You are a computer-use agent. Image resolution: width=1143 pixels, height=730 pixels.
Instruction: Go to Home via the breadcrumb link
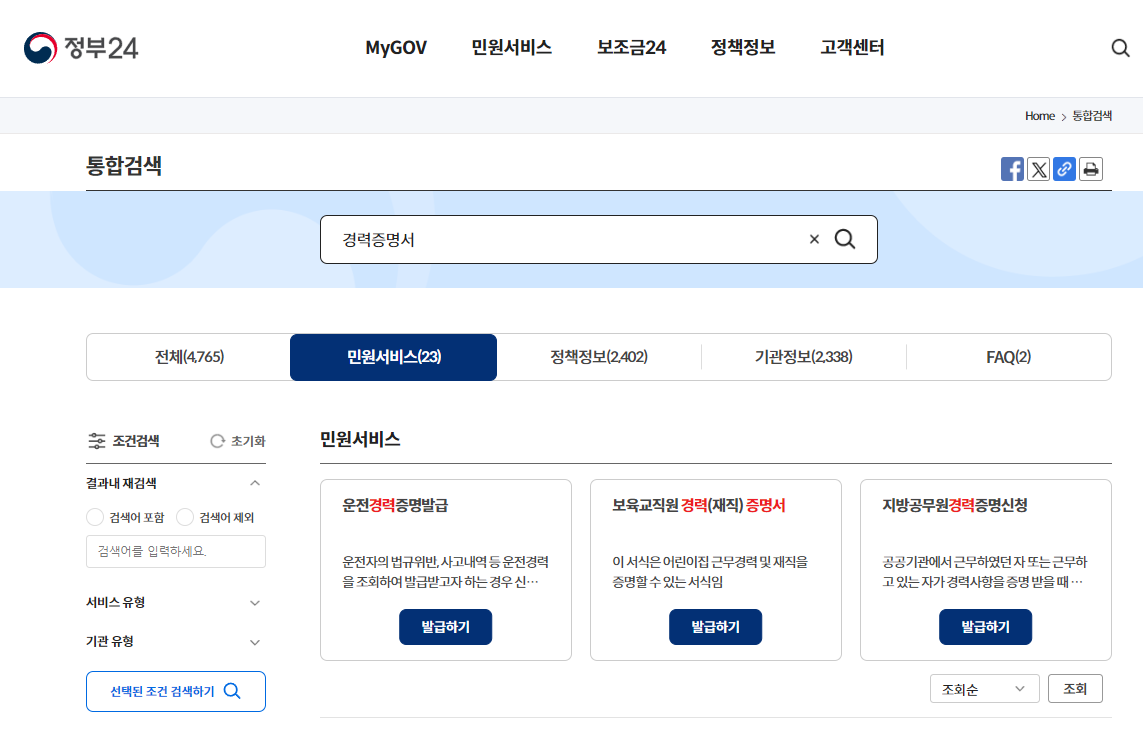click(1039, 115)
